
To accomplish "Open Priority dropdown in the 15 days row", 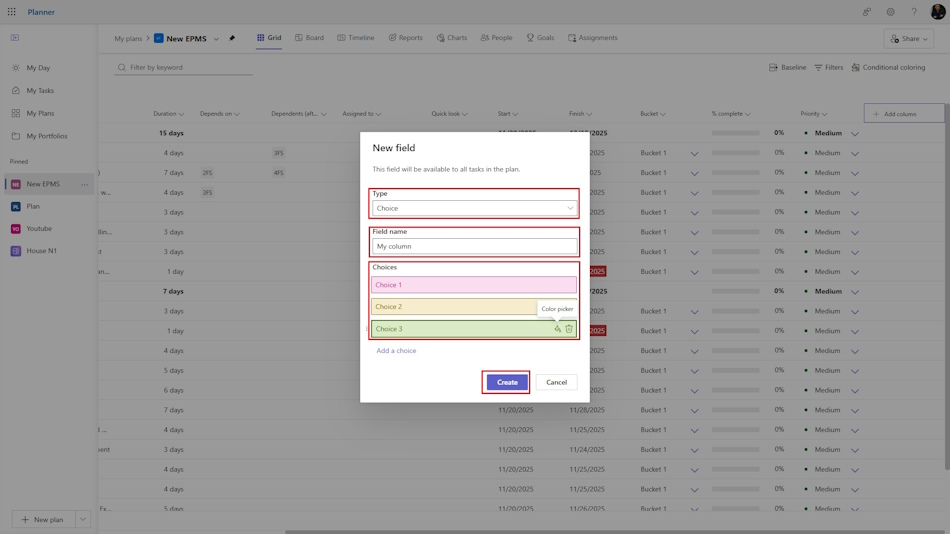I will [x=855, y=133].
